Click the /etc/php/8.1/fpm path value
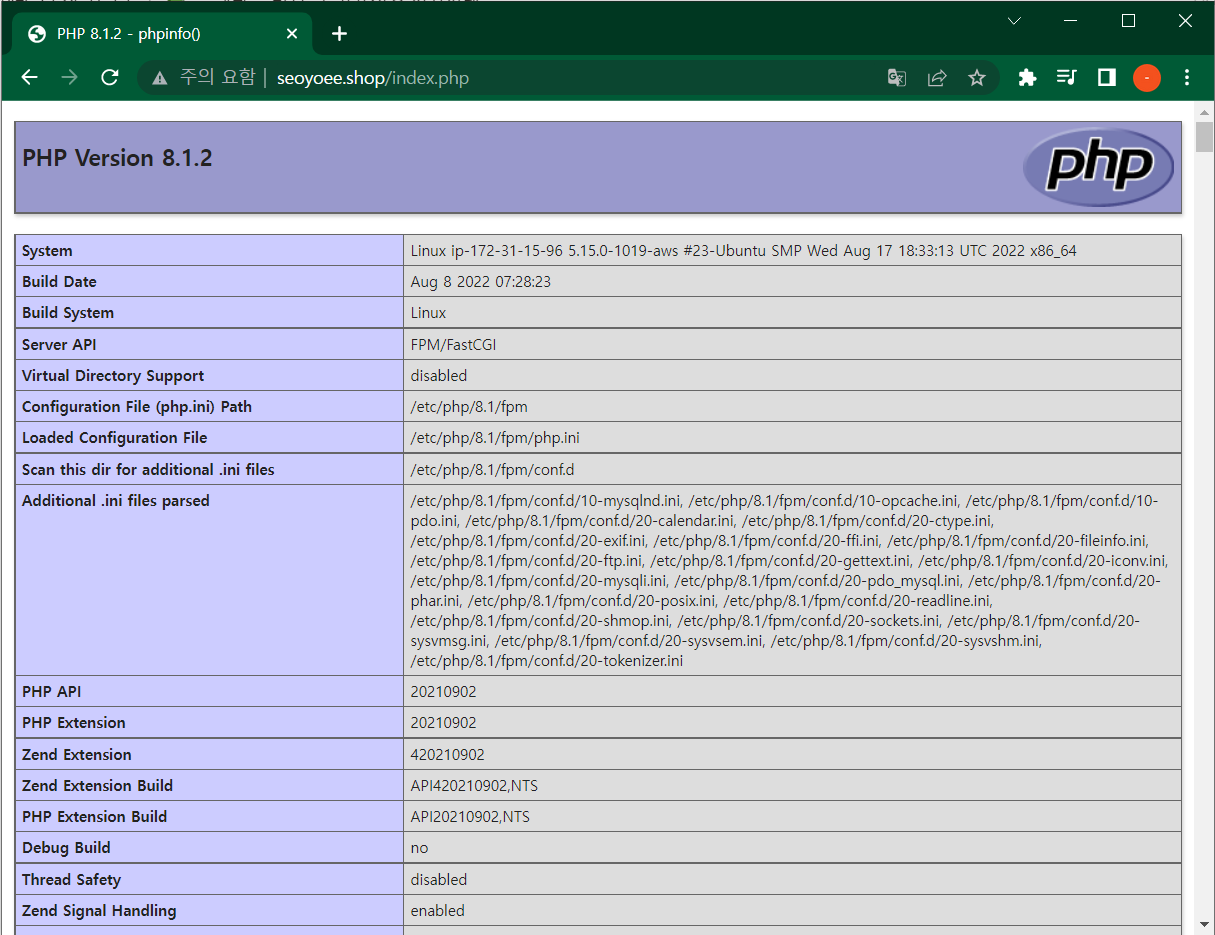Screen dimensions: 1215x935 [x=469, y=407]
